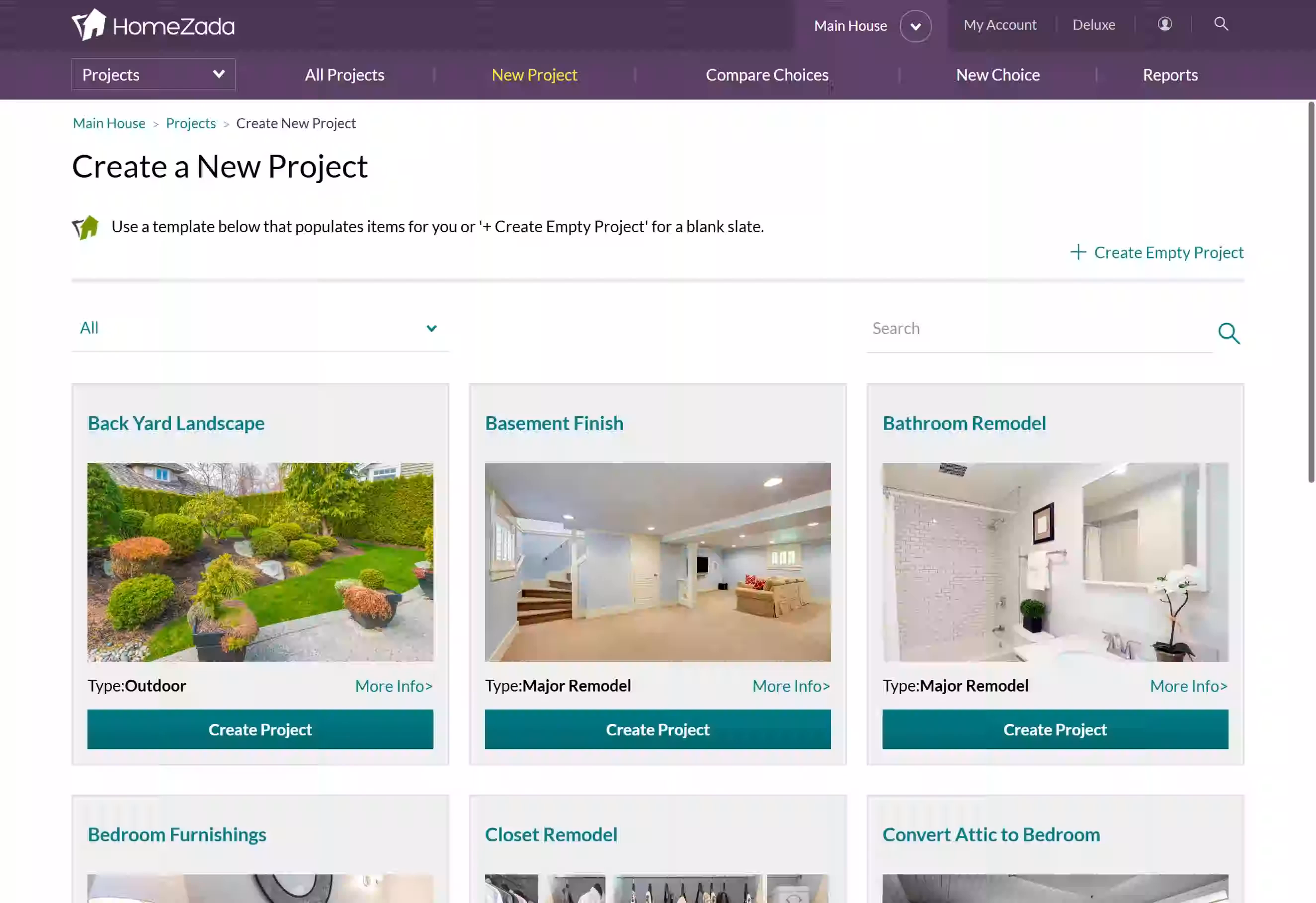Open Convert Attic to Bedroom title

(991, 834)
